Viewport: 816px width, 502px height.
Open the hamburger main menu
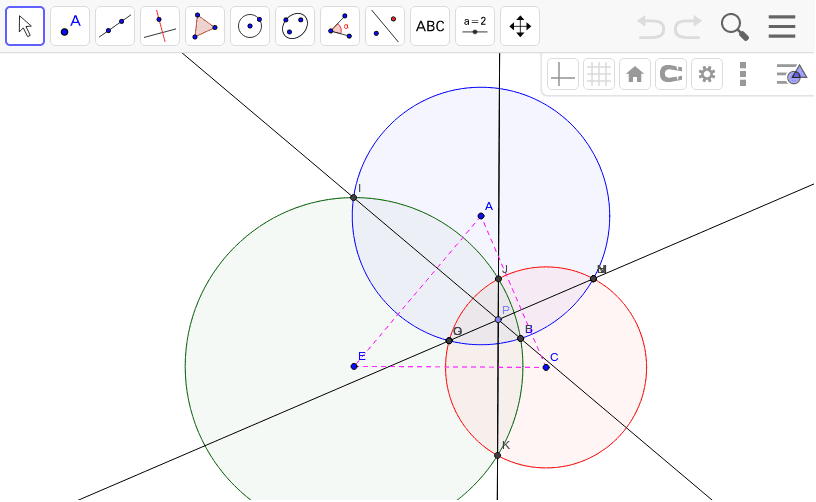point(782,27)
